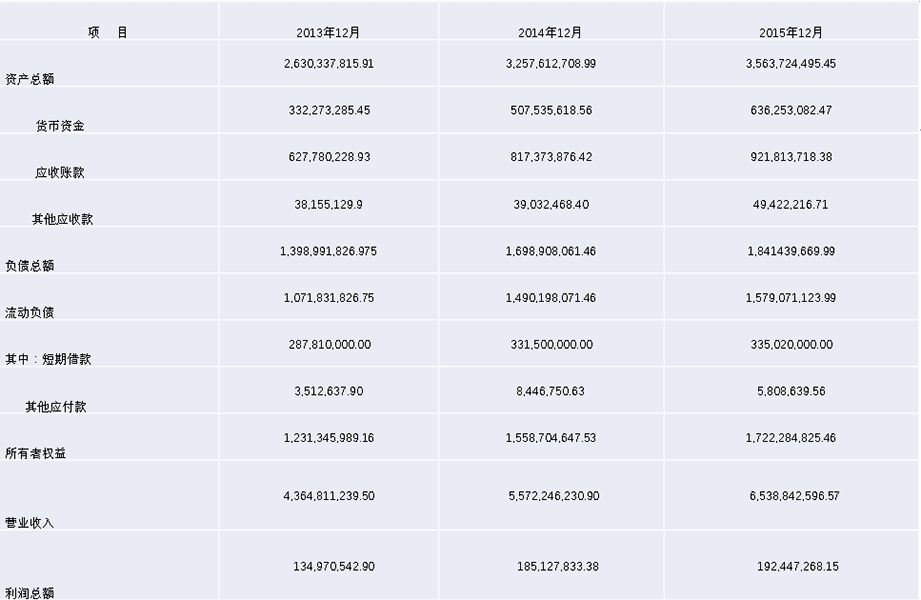Select the 应收账款 row label

[x=60, y=172]
